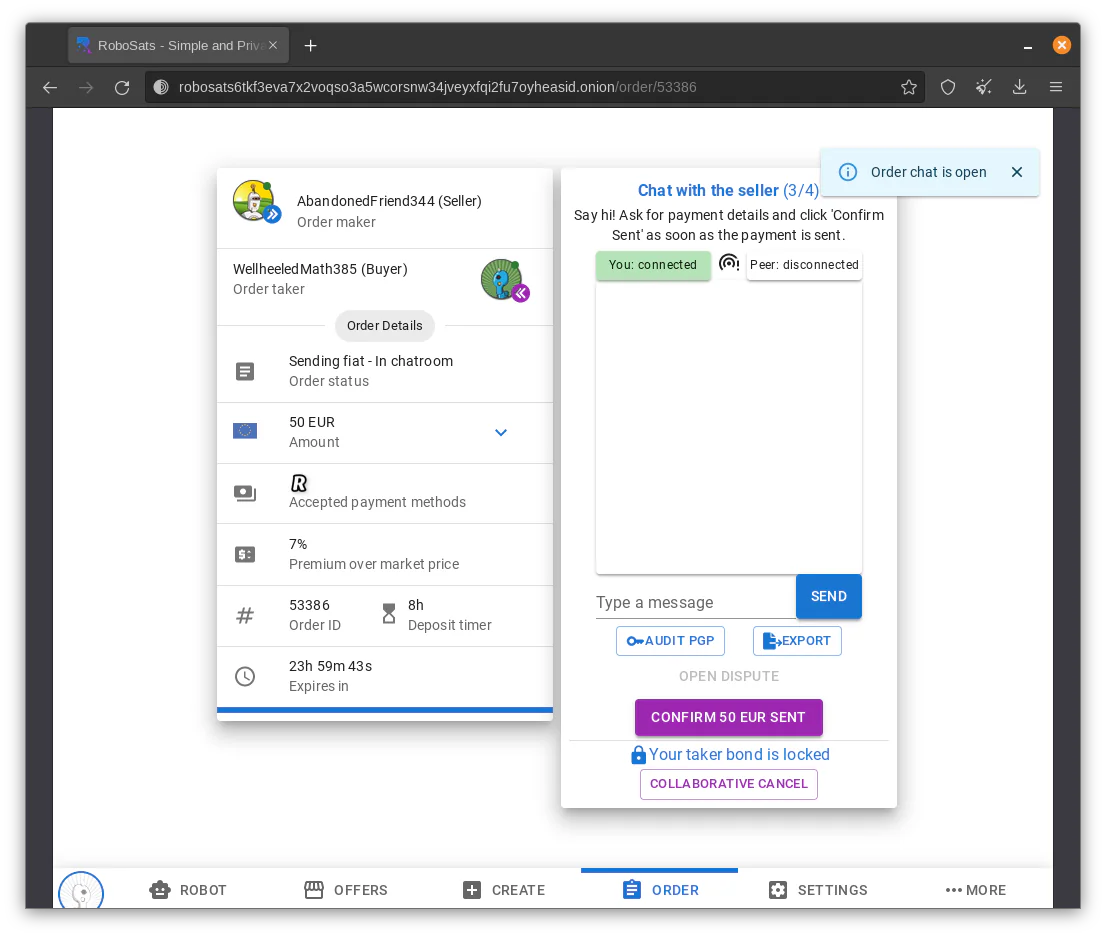Open the MORE navigation menu
The height and width of the screenshot is (937, 1106).
pyautogui.click(x=976, y=890)
